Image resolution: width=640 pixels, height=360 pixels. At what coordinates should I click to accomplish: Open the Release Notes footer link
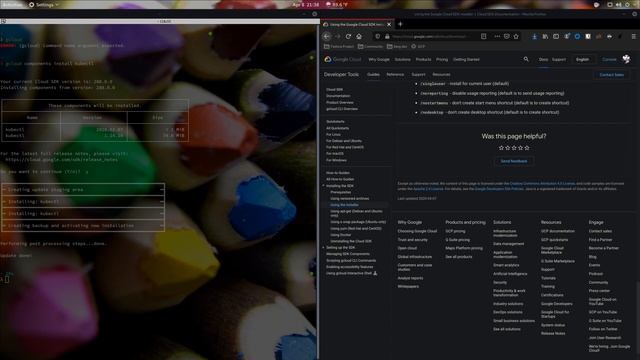tap(553, 333)
